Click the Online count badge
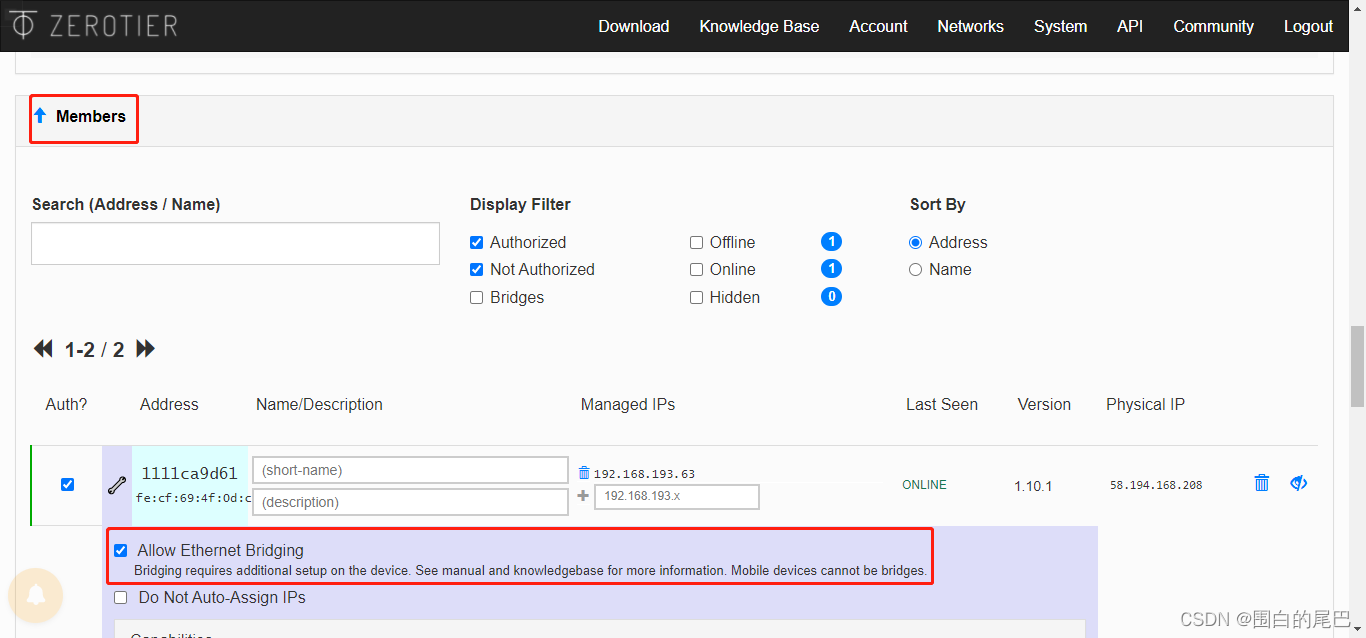Image resolution: width=1366 pixels, height=638 pixels. pos(831,269)
